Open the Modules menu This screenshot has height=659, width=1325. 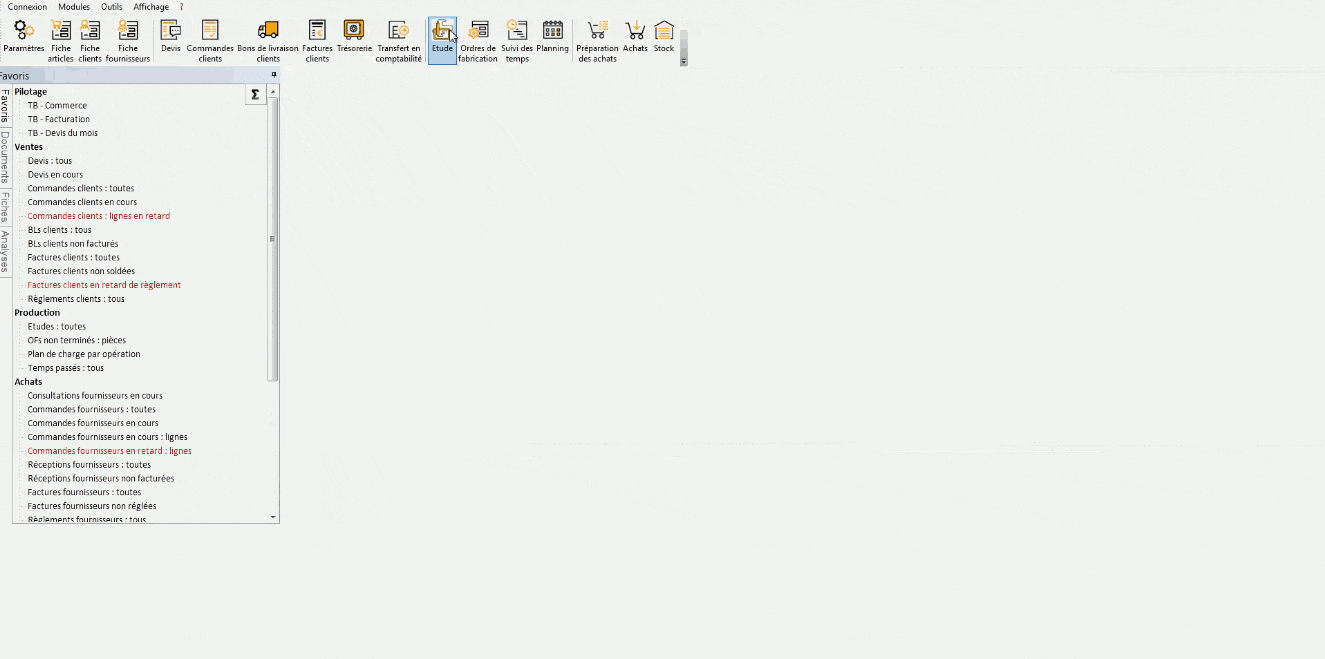tap(73, 6)
